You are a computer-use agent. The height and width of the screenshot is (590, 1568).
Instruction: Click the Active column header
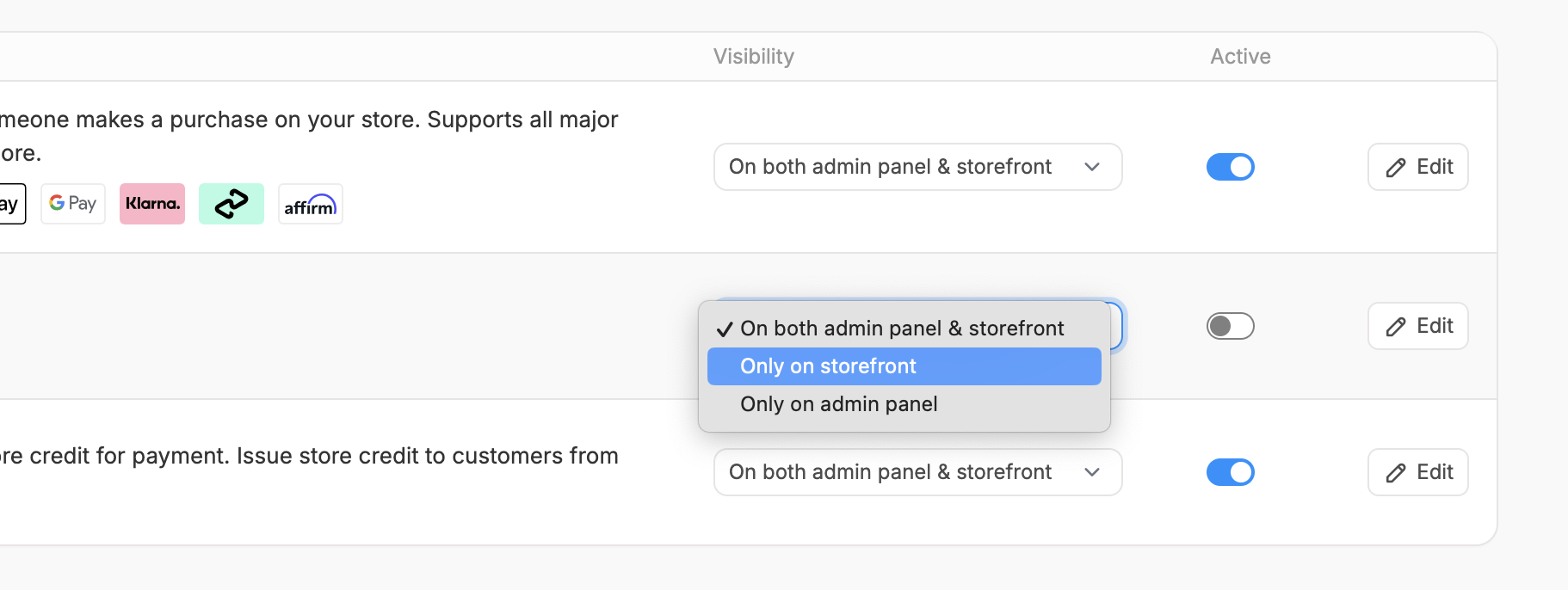1240,57
